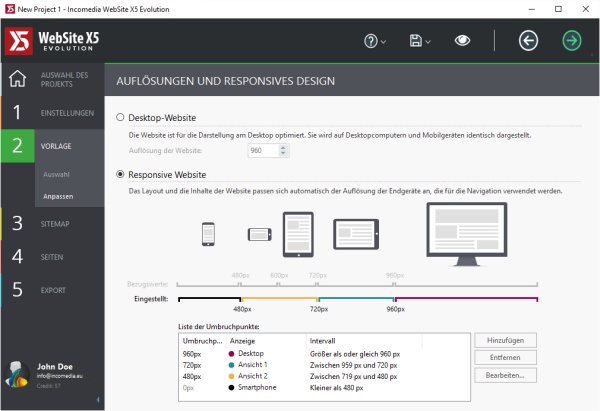Click the home icon in sidebar
Screen dimensions: 600x411
point(18,79)
